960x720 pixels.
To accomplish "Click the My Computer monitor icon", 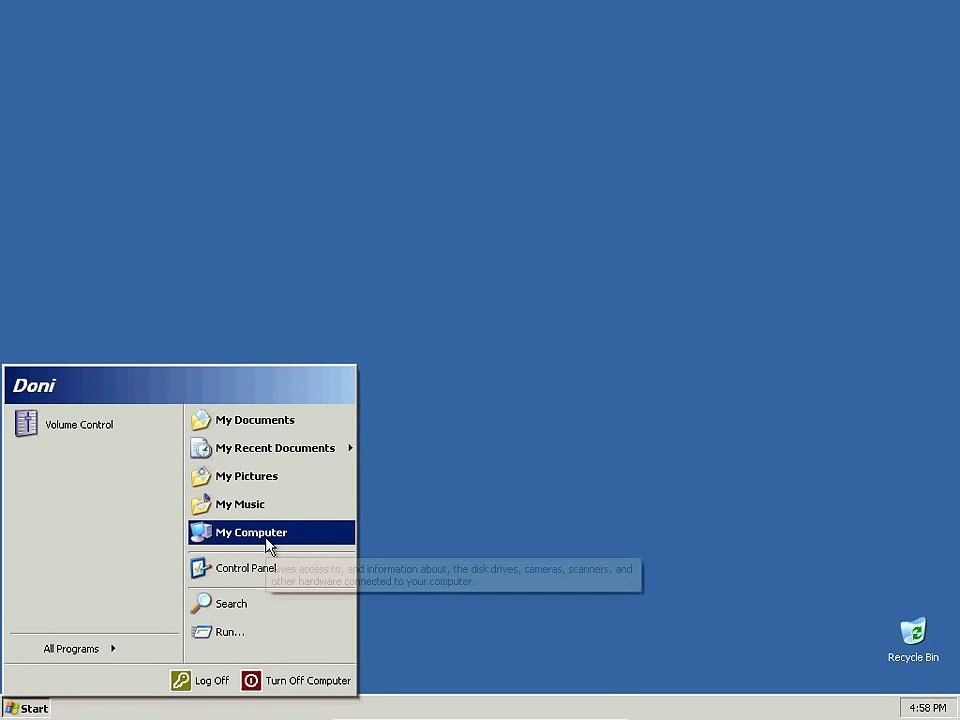I will tap(201, 532).
